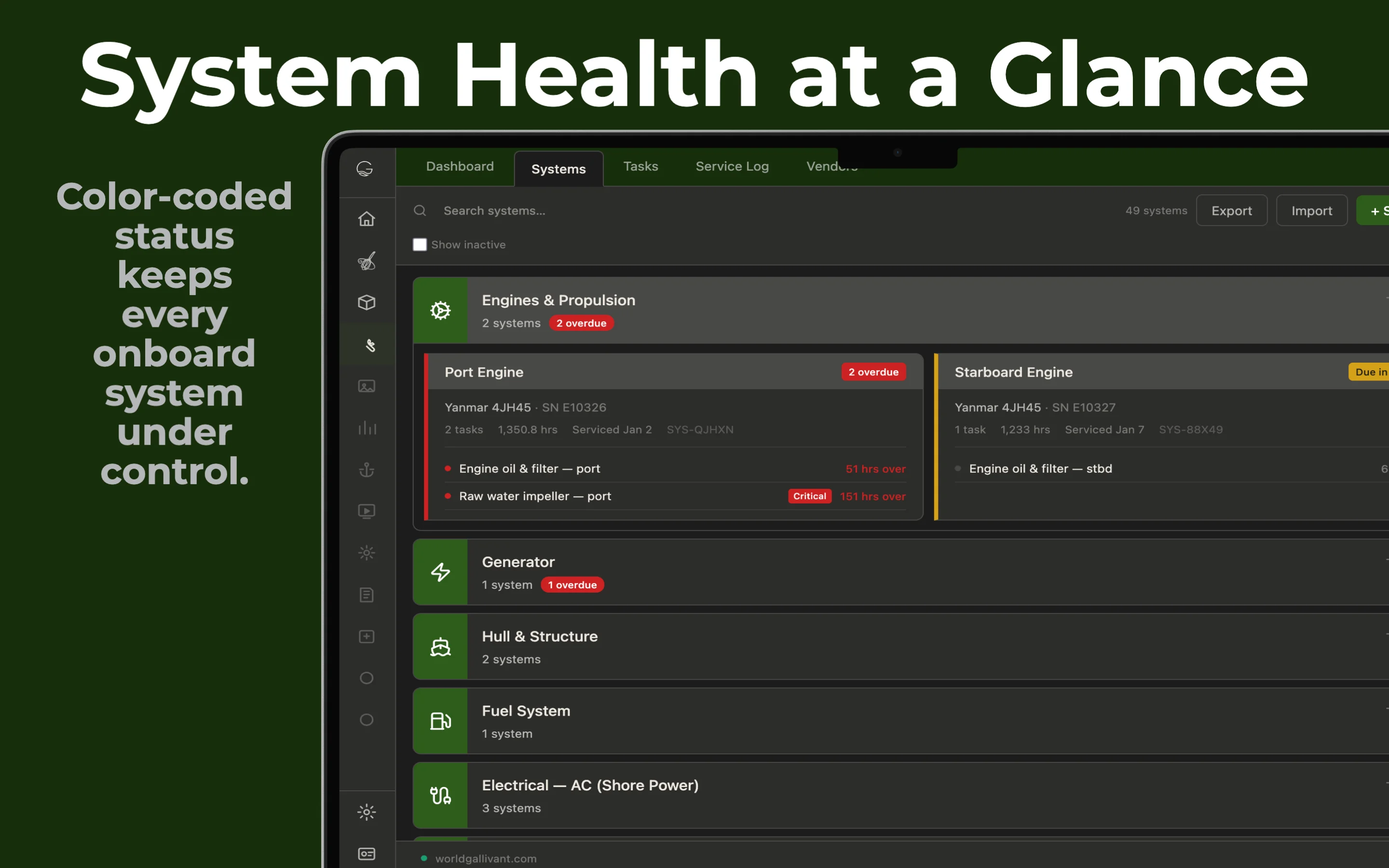Click the Generator lightning bolt icon
The width and height of the screenshot is (1389, 868).
click(x=440, y=572)
